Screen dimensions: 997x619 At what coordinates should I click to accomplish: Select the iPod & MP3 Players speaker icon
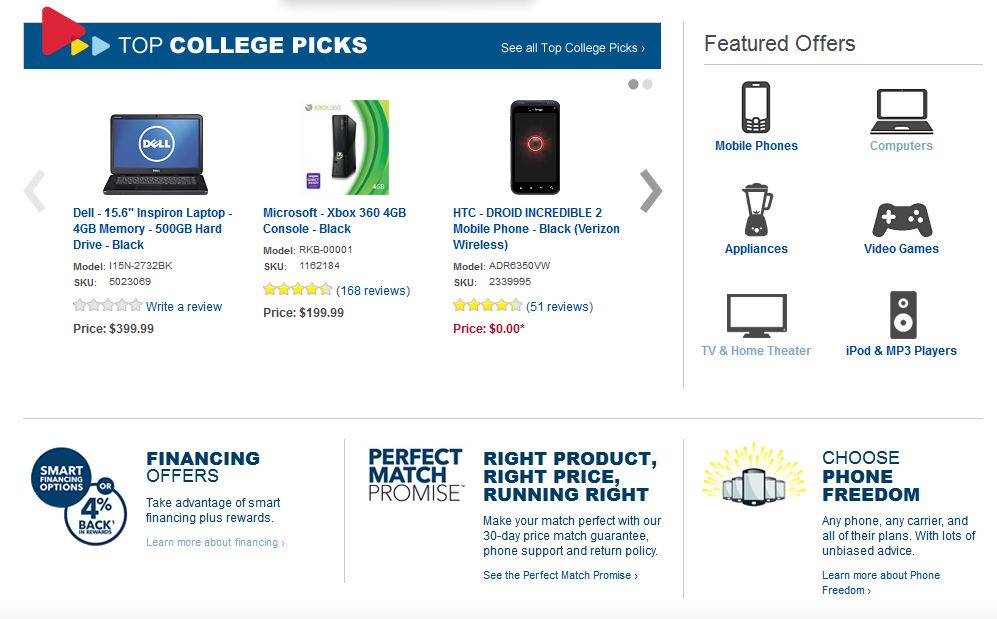902,315
